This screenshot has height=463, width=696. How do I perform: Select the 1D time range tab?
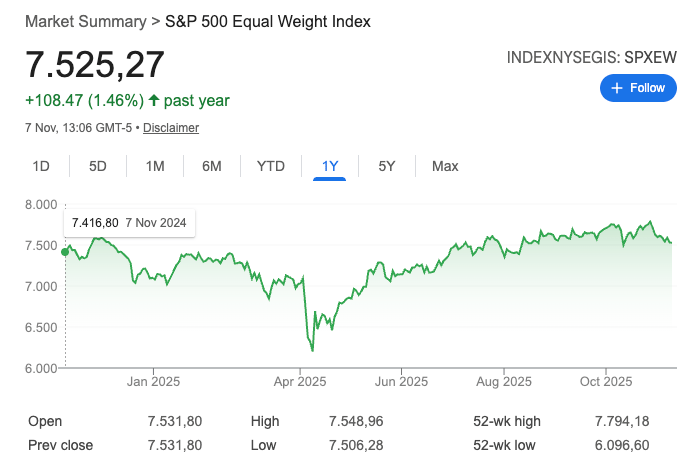tap(41, 166)
